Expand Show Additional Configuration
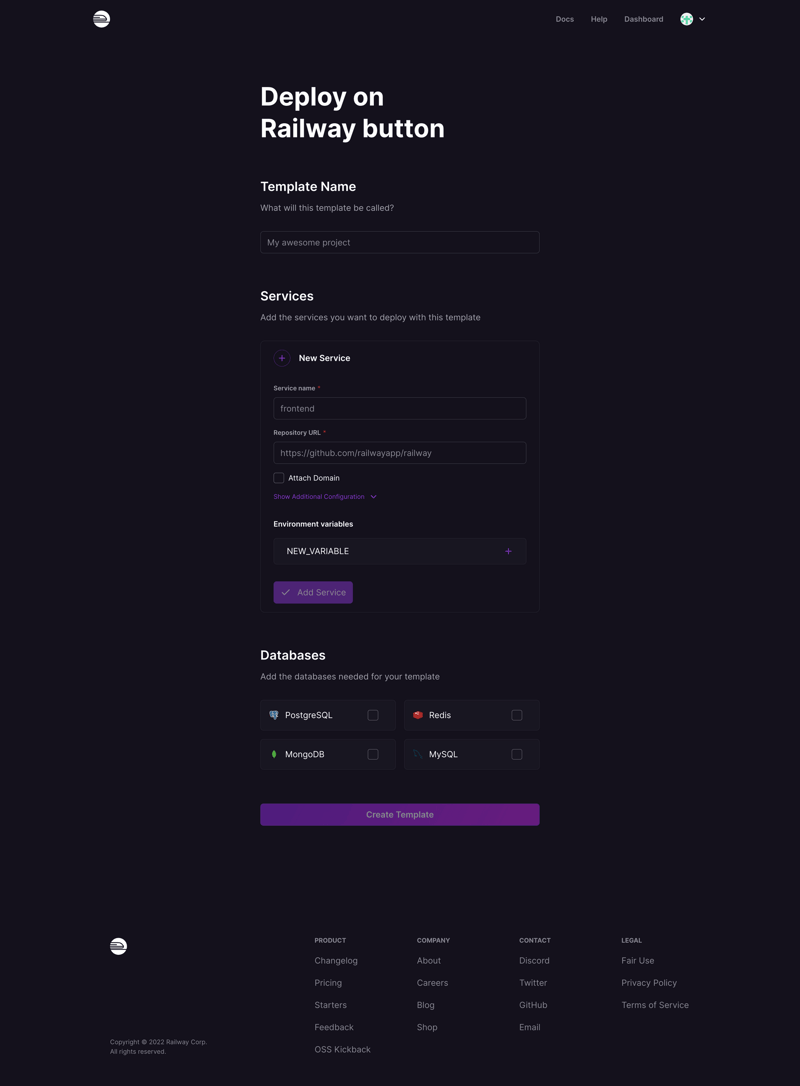This screenshot has height=1086, width=800. (325, 497)
